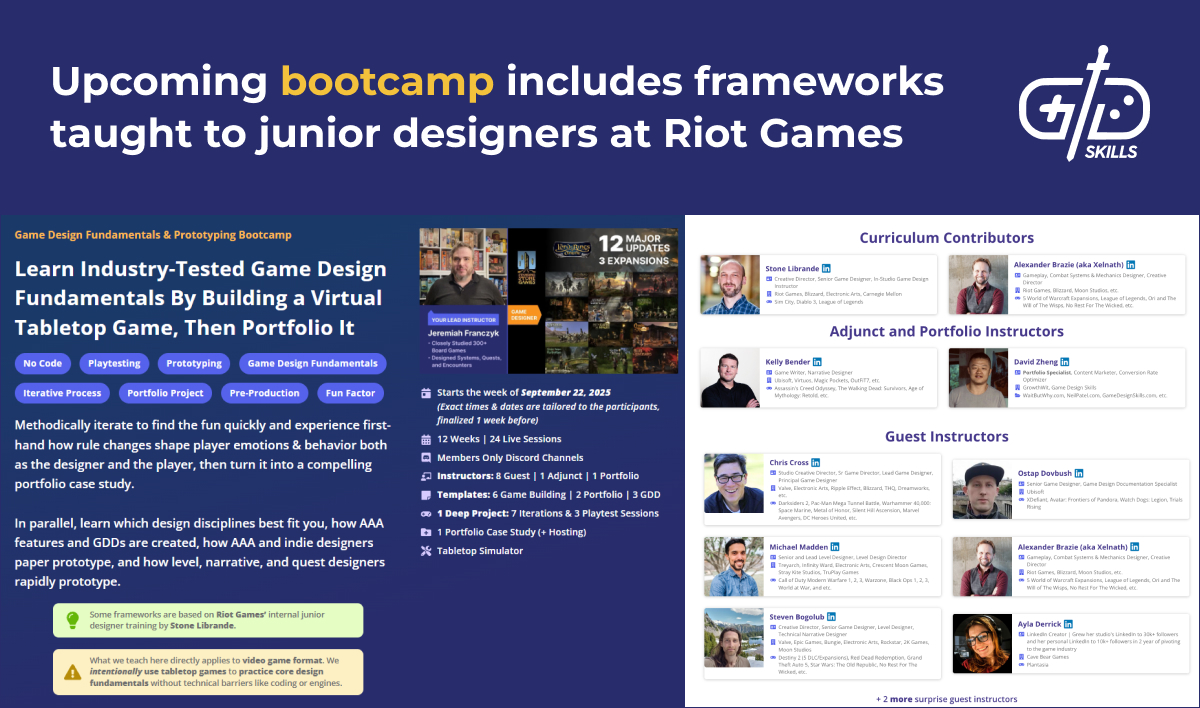This screenshot has width=1200, height=708.
Task: Click the Guest Instructors heading
Action: point(946,436)
